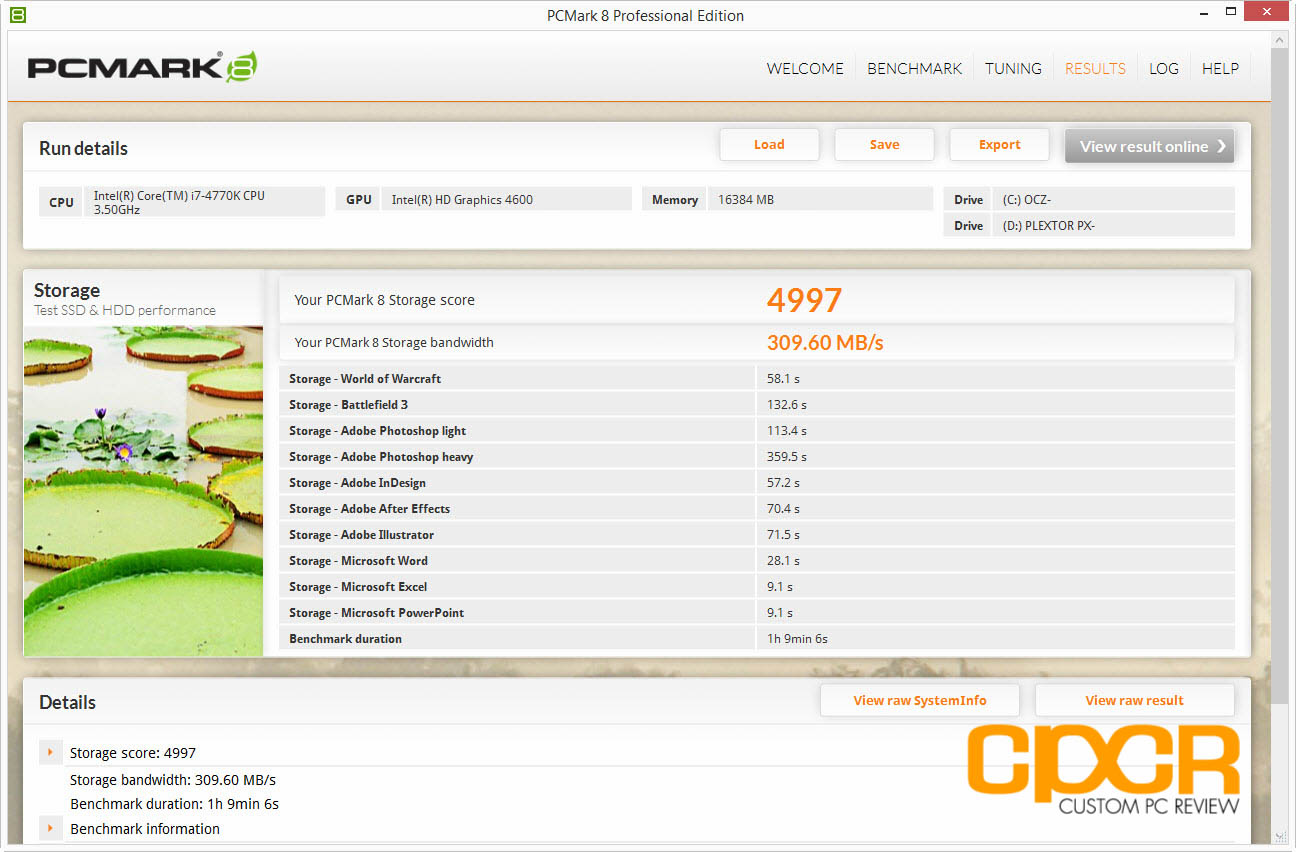Select the Storage - Microsoft Excel row

point(757,586)
